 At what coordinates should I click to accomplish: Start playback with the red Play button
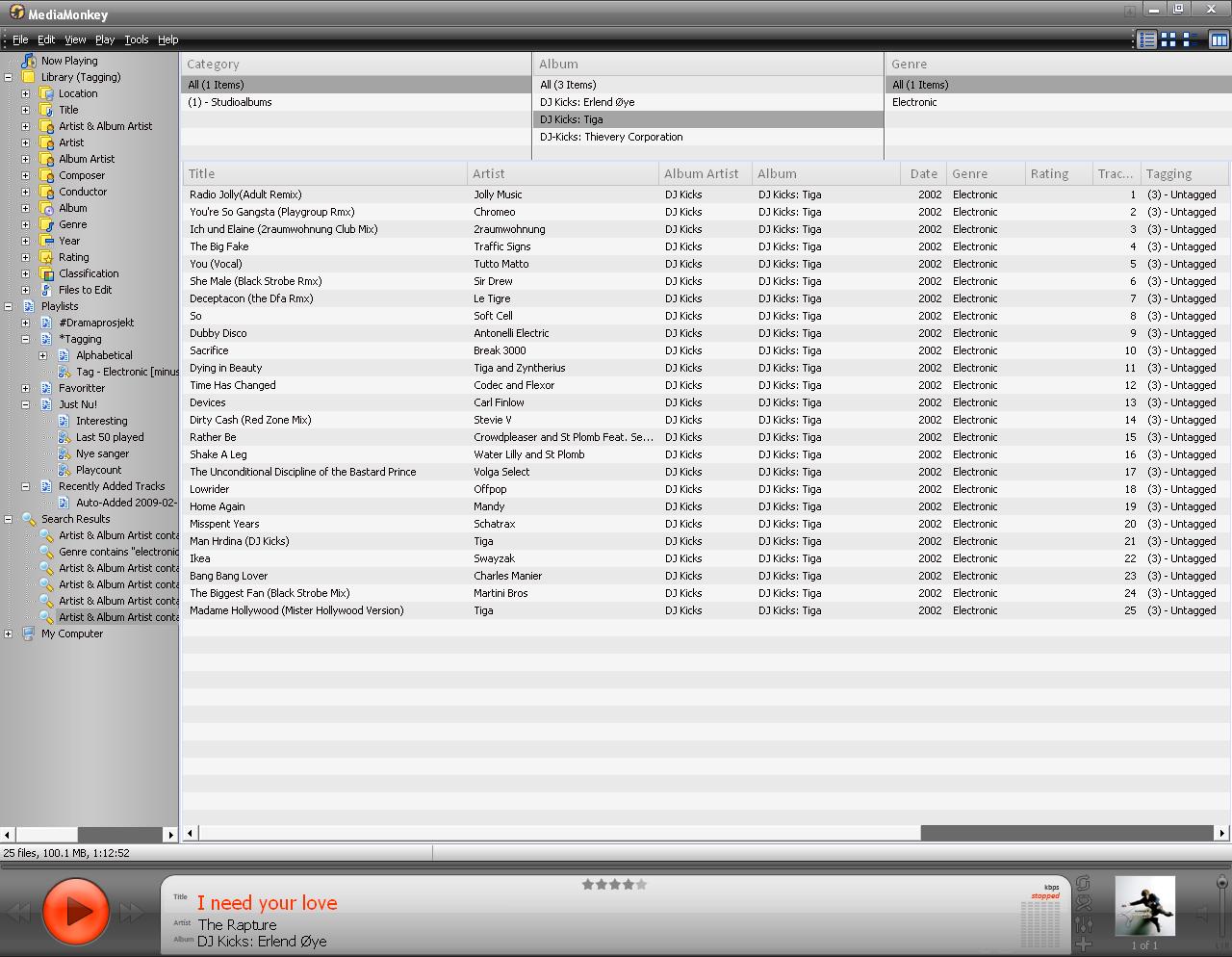click(x=76, y=911)
